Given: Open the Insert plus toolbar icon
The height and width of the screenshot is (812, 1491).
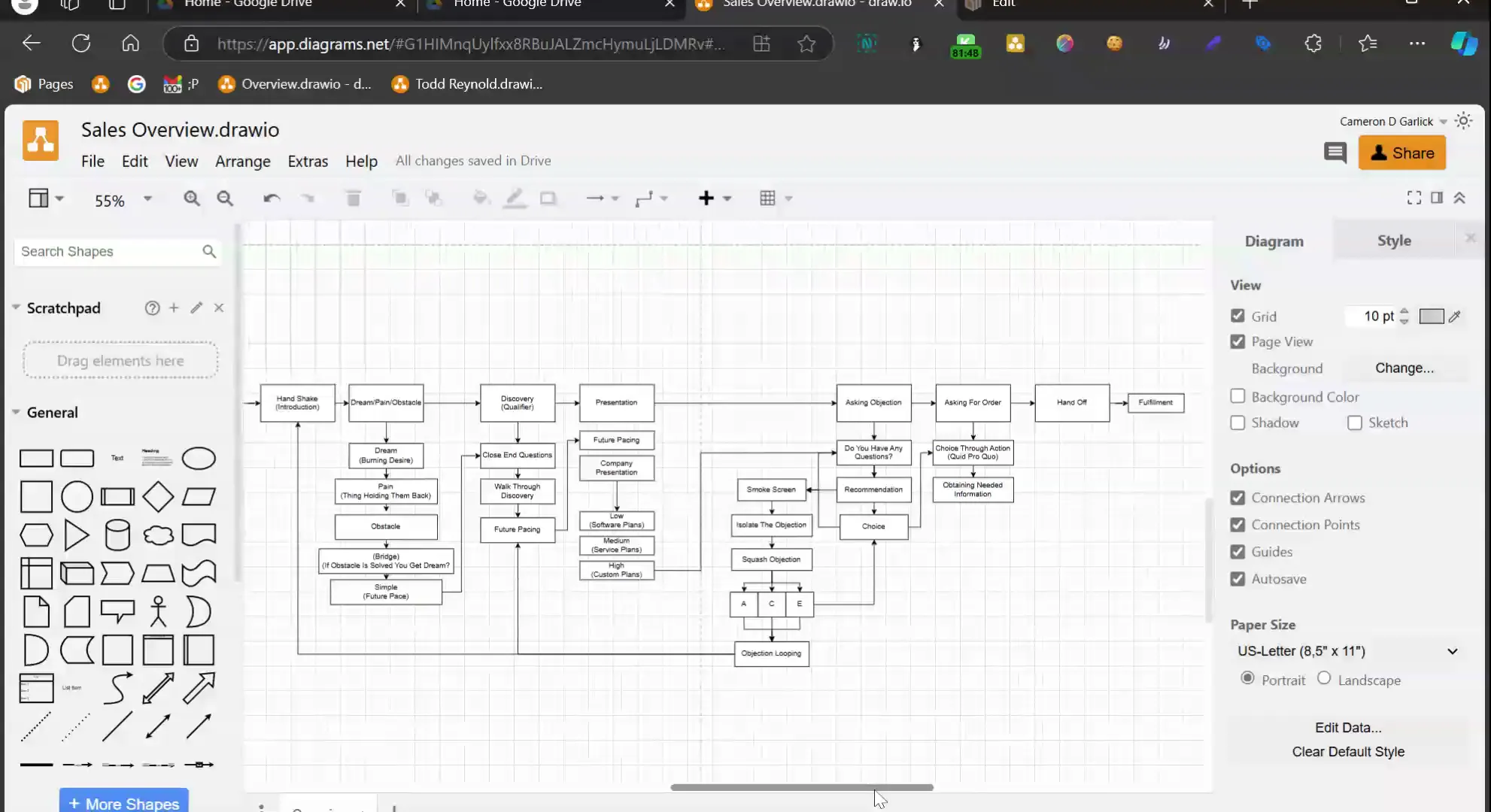Looking at the screenshot, I should [706, 198].
